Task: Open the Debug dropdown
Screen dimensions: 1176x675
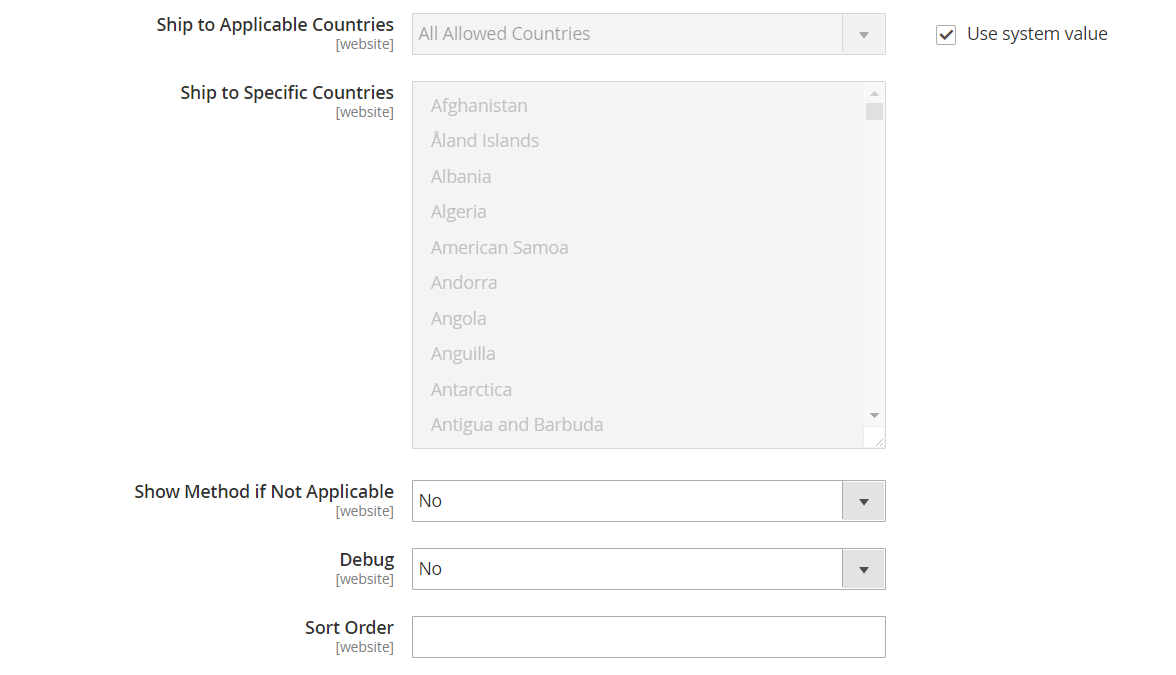Action: point(648,569)
